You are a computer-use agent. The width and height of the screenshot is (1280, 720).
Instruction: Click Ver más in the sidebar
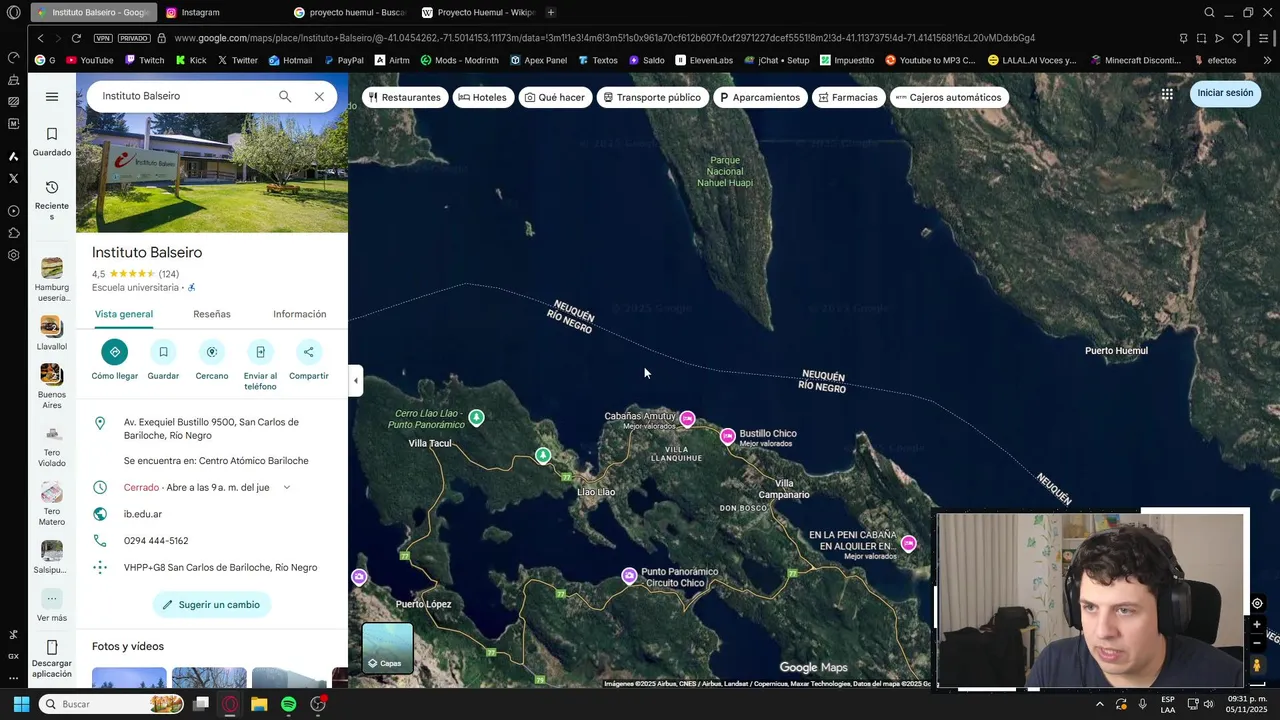coord(52,606)
